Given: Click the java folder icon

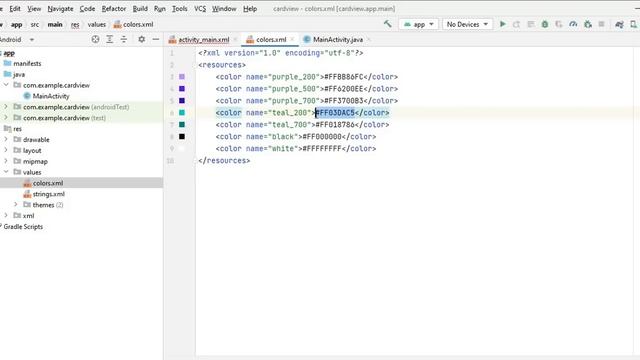Looking at the screenshot, I should coord(7,74).
